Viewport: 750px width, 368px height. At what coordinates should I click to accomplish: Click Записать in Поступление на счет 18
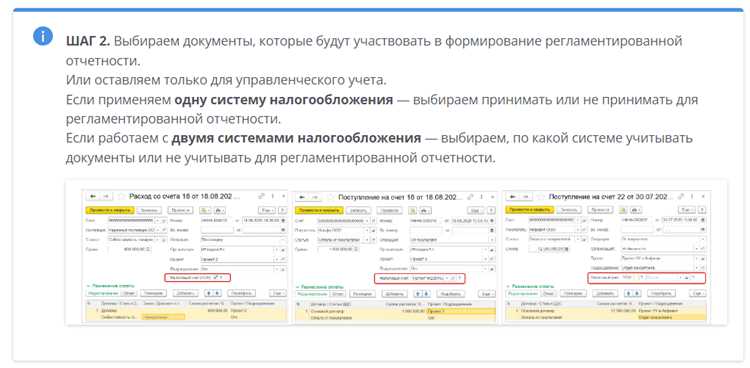tap(358, 211)
